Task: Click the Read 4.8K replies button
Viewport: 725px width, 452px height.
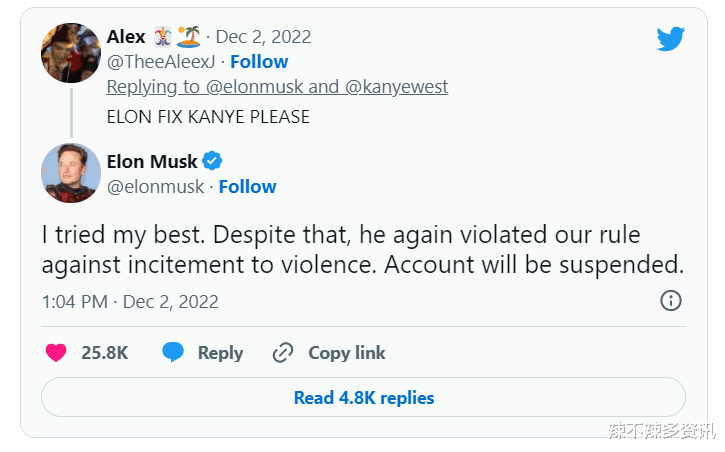Action: coord(363,398)
